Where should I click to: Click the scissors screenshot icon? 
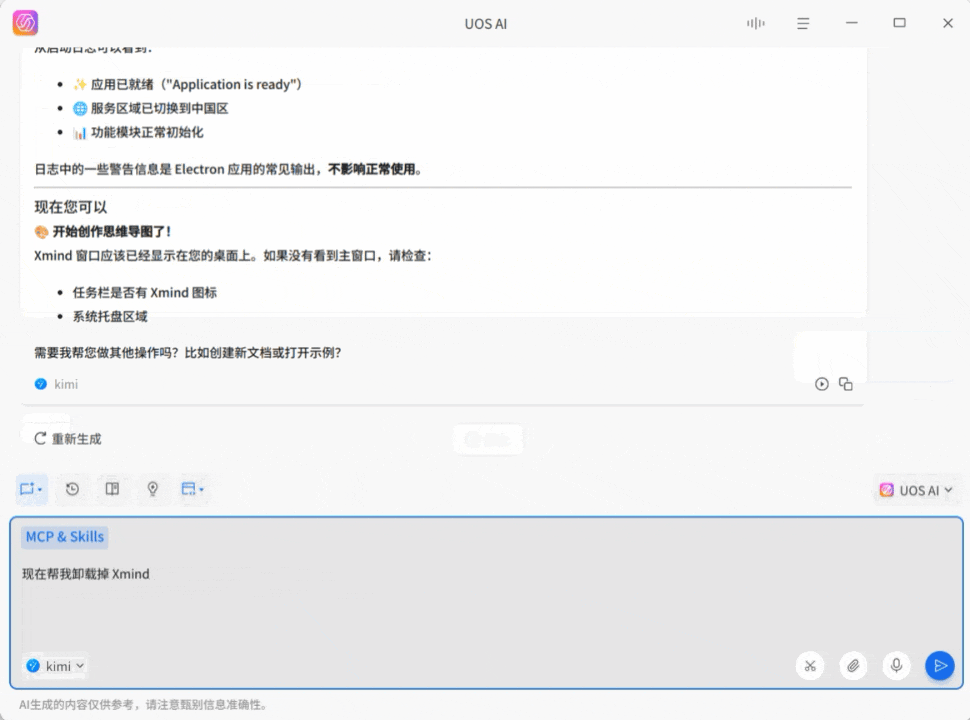pos(810,666)
